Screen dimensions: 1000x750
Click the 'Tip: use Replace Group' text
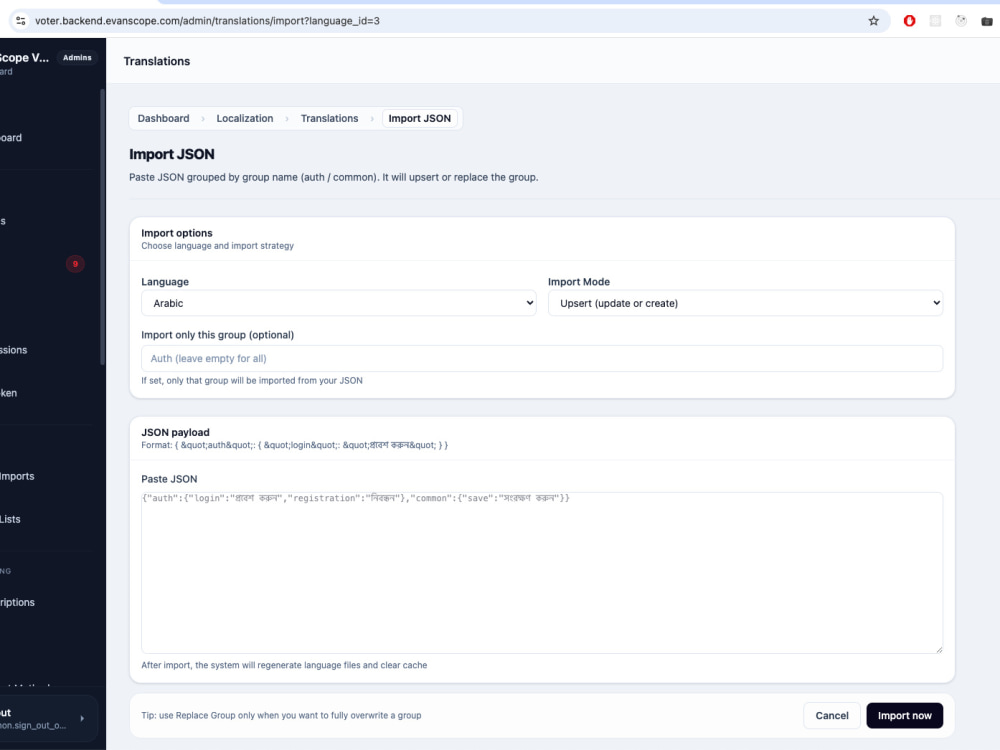coord(281,716)
